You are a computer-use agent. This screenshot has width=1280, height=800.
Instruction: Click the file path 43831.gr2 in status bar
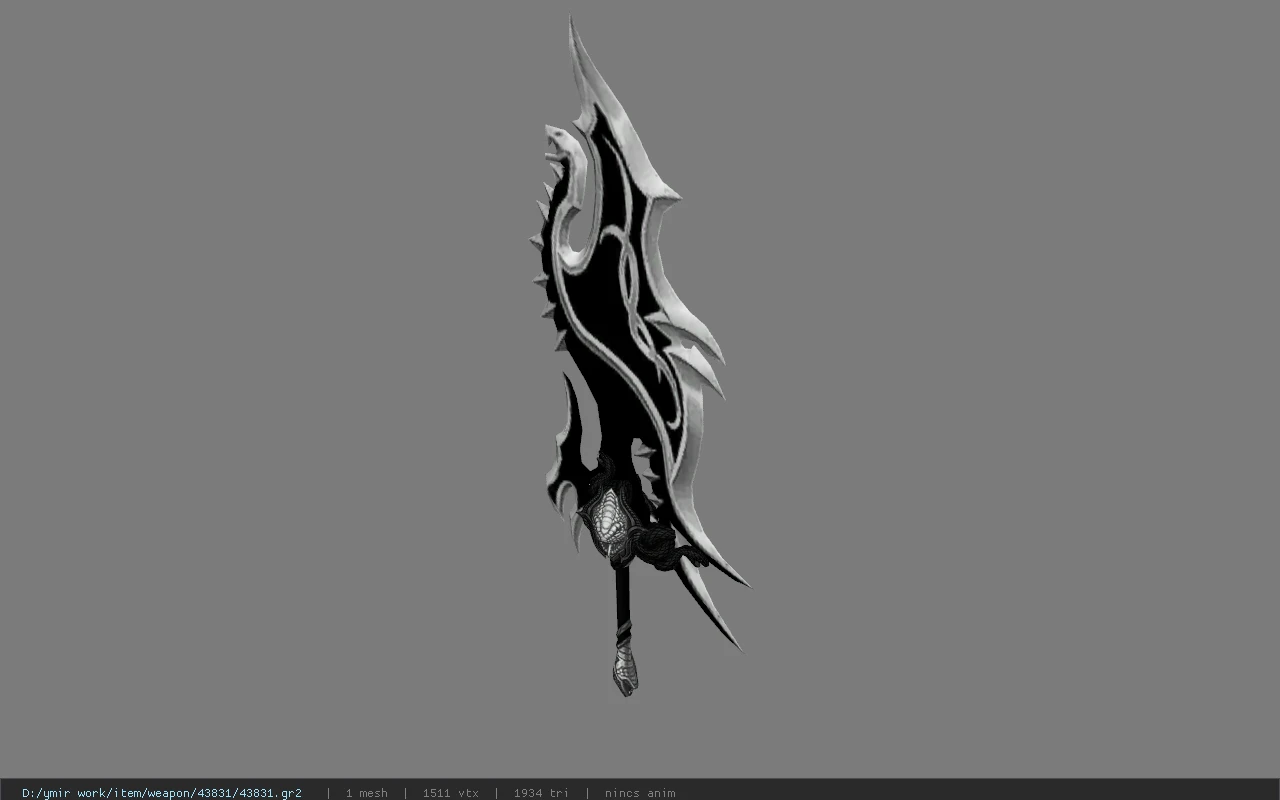point(162,793)
